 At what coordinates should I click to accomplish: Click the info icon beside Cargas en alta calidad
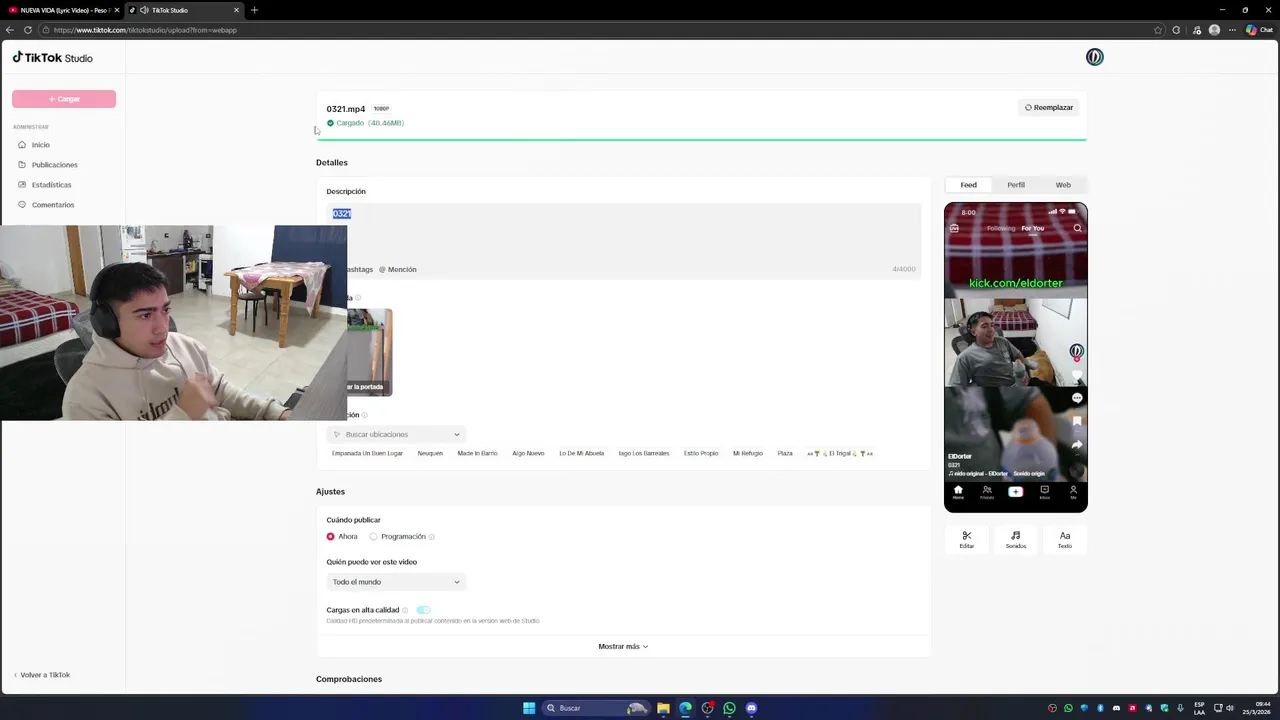(x=405, y=610)
